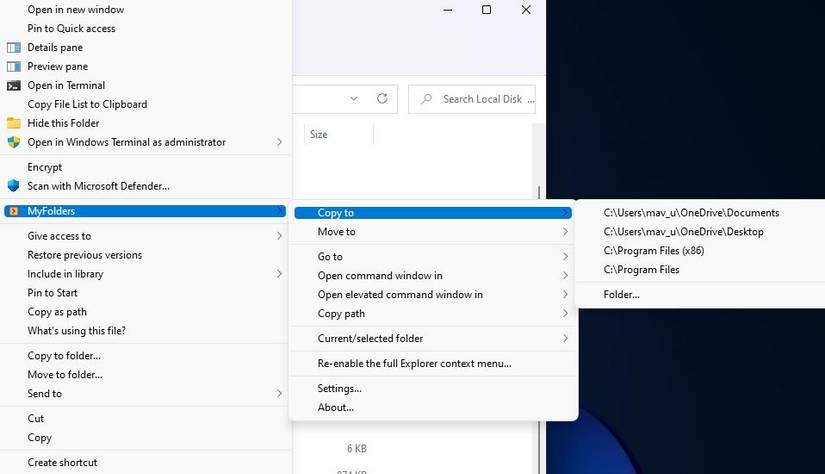Copy to OneDrive\Desktop folder path
Screen dimensions: 825x474
point(683,231)
